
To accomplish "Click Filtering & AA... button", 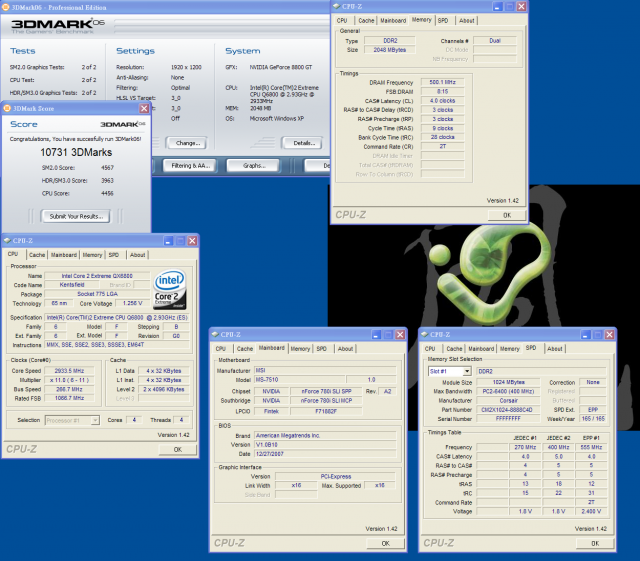I will [190, 165].
